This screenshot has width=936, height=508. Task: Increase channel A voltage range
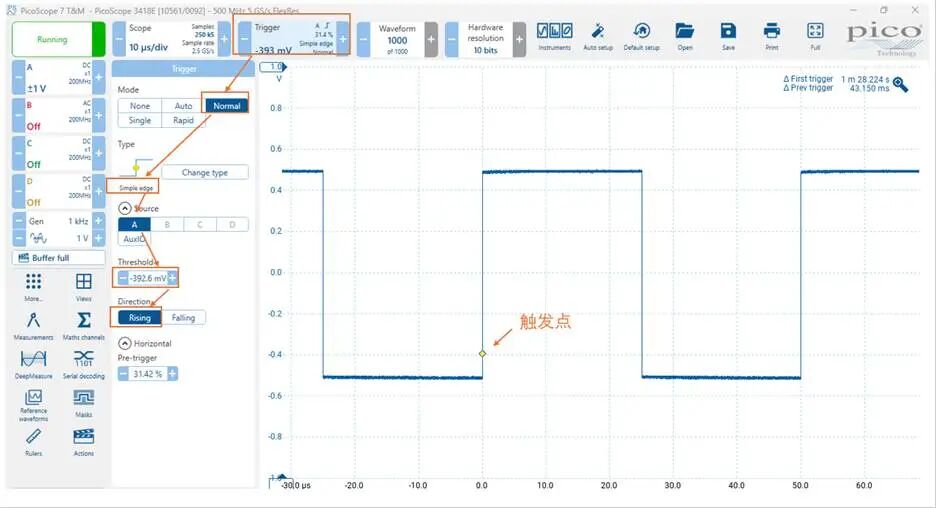[98, 78]
